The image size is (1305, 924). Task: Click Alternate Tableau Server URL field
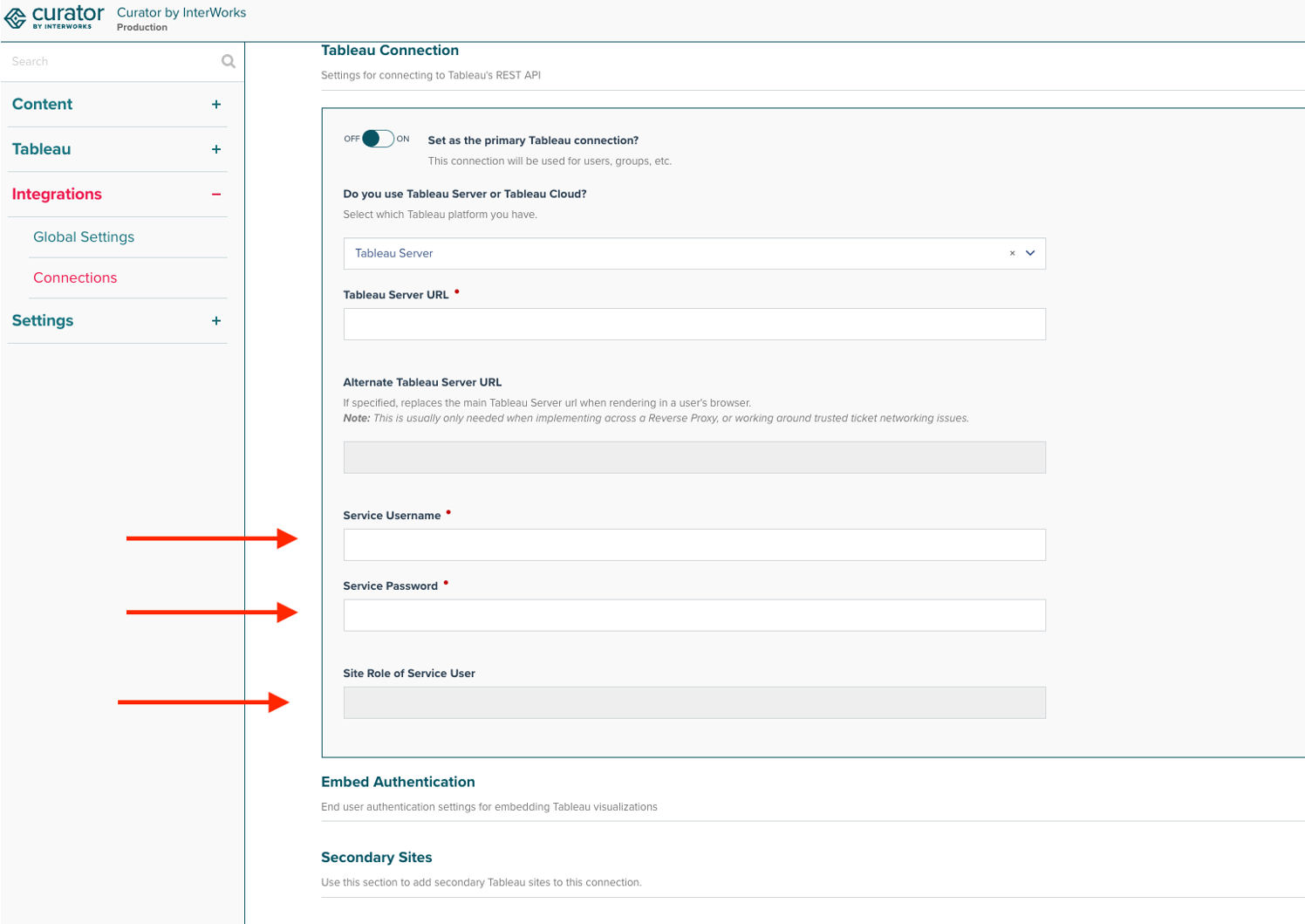click(x=694, y=457)
